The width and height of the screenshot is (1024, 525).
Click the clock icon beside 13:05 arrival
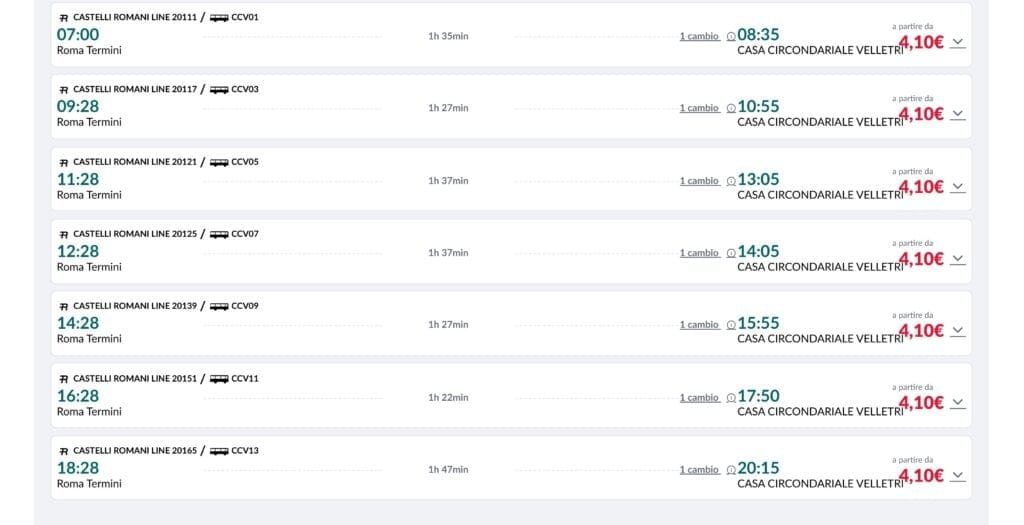coord(731,181)
